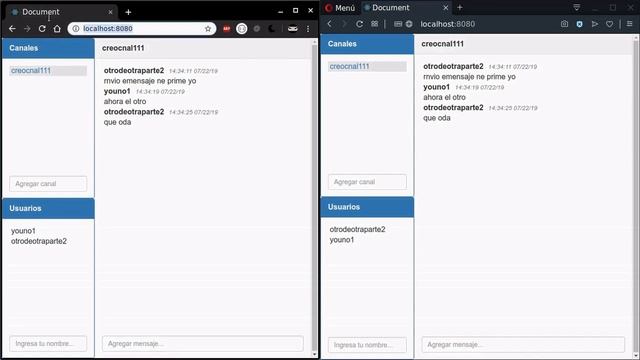Go back in the left Chrome window

(12, 29)
